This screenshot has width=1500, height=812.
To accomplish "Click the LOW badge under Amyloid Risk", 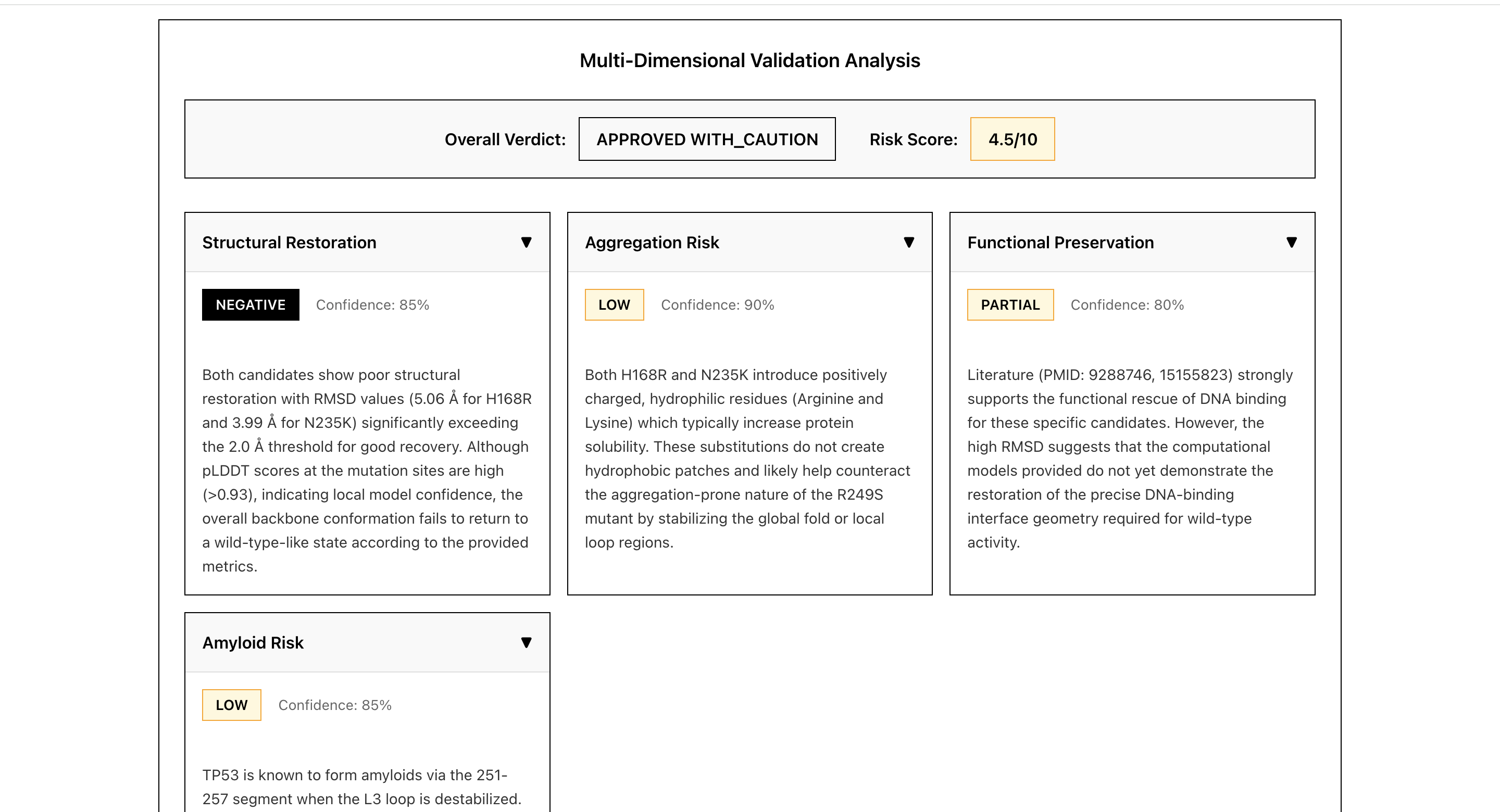I will [231, 705].
